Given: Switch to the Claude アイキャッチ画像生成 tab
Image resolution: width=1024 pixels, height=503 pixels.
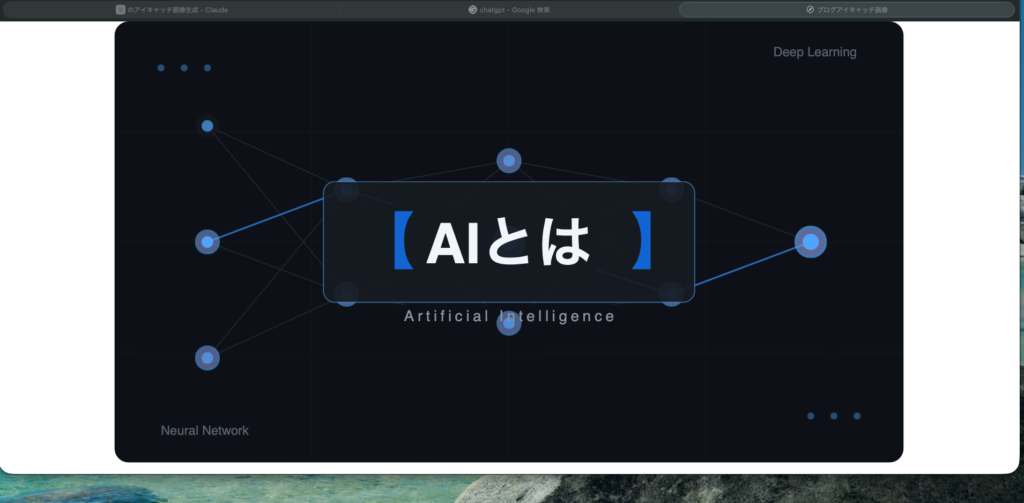Looking at the screenshot, I should tap(172, 10).
